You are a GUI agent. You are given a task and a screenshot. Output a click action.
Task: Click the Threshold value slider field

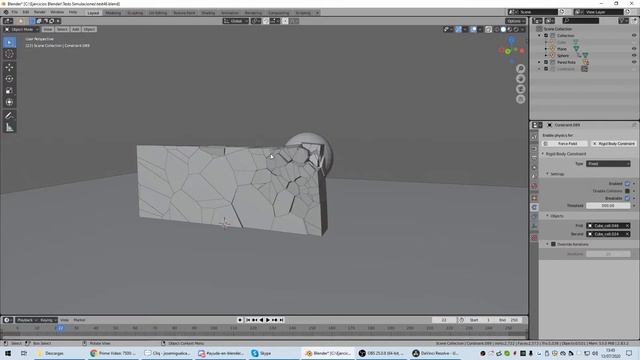click(608, 206)
